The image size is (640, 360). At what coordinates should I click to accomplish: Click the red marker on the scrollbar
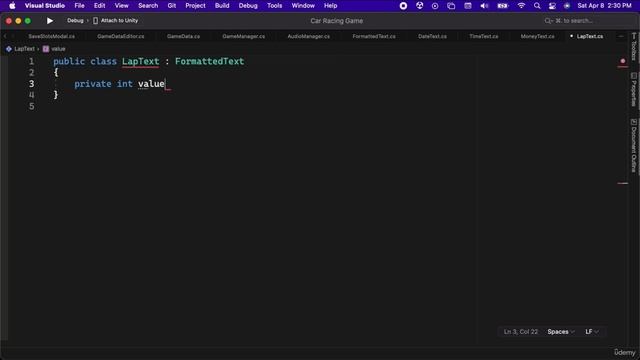point(622,183)
